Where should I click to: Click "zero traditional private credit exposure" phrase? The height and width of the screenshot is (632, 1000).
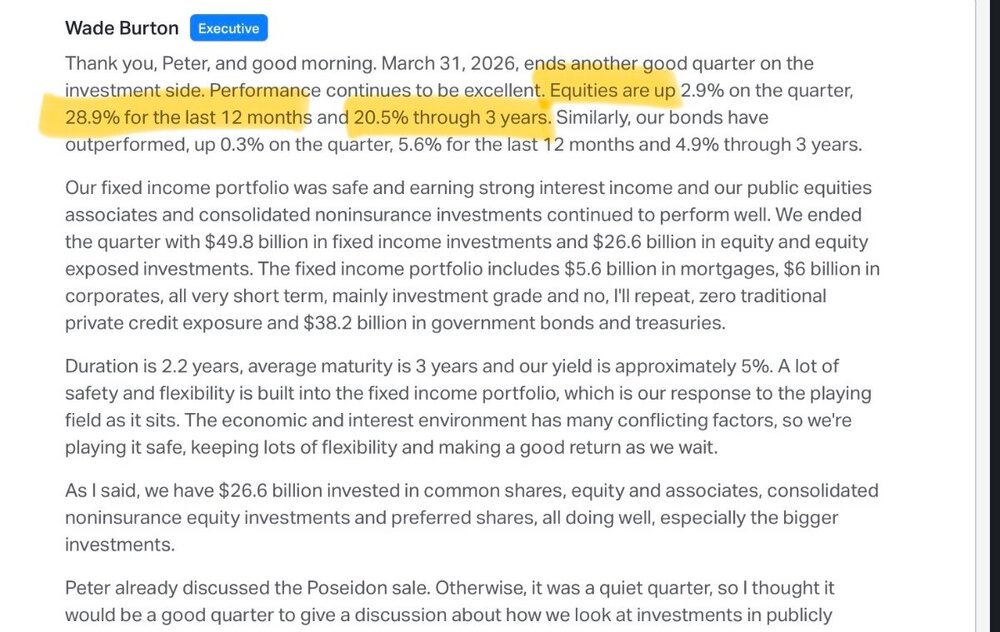pos(446,309)
